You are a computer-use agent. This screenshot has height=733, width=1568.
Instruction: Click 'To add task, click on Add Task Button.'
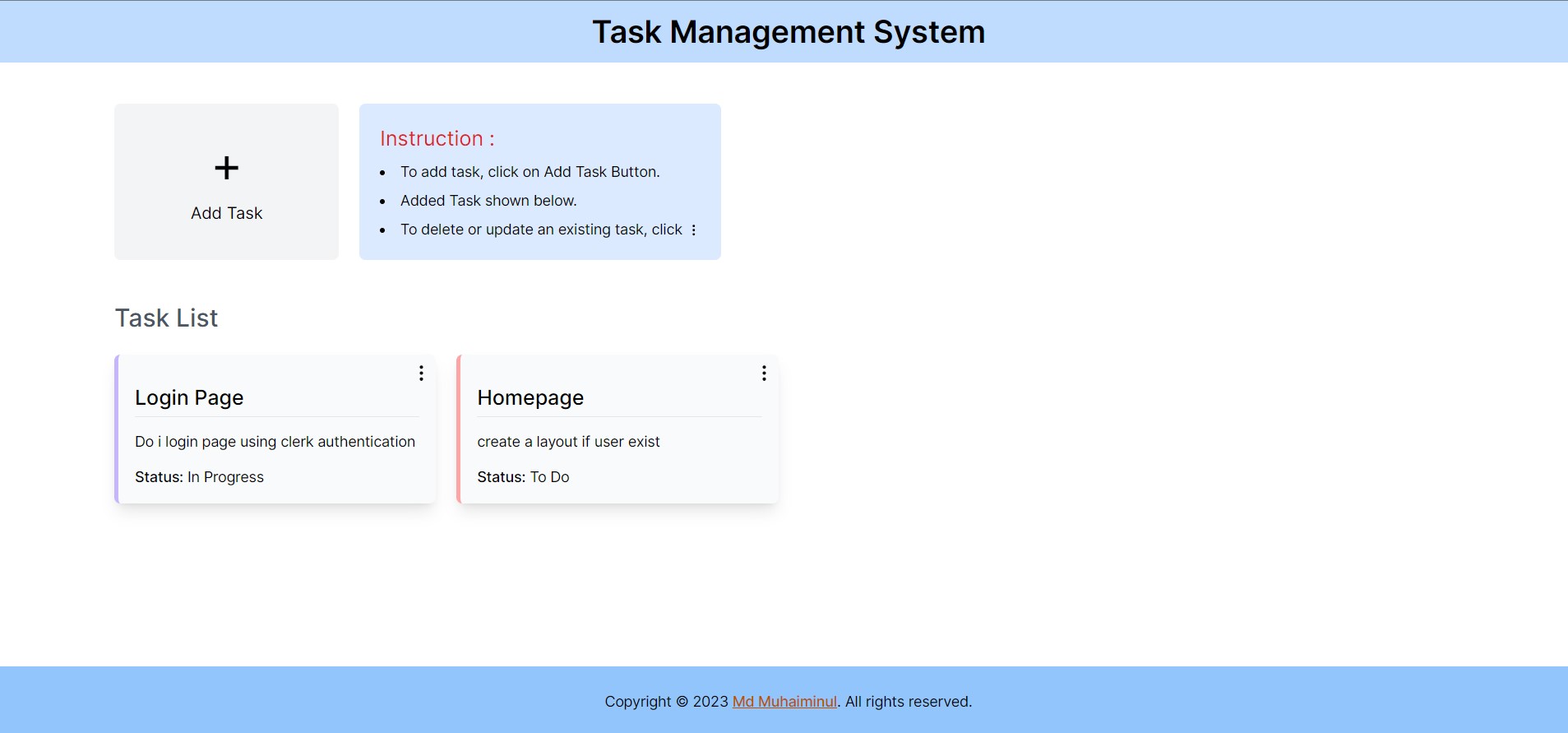[530, 172]
